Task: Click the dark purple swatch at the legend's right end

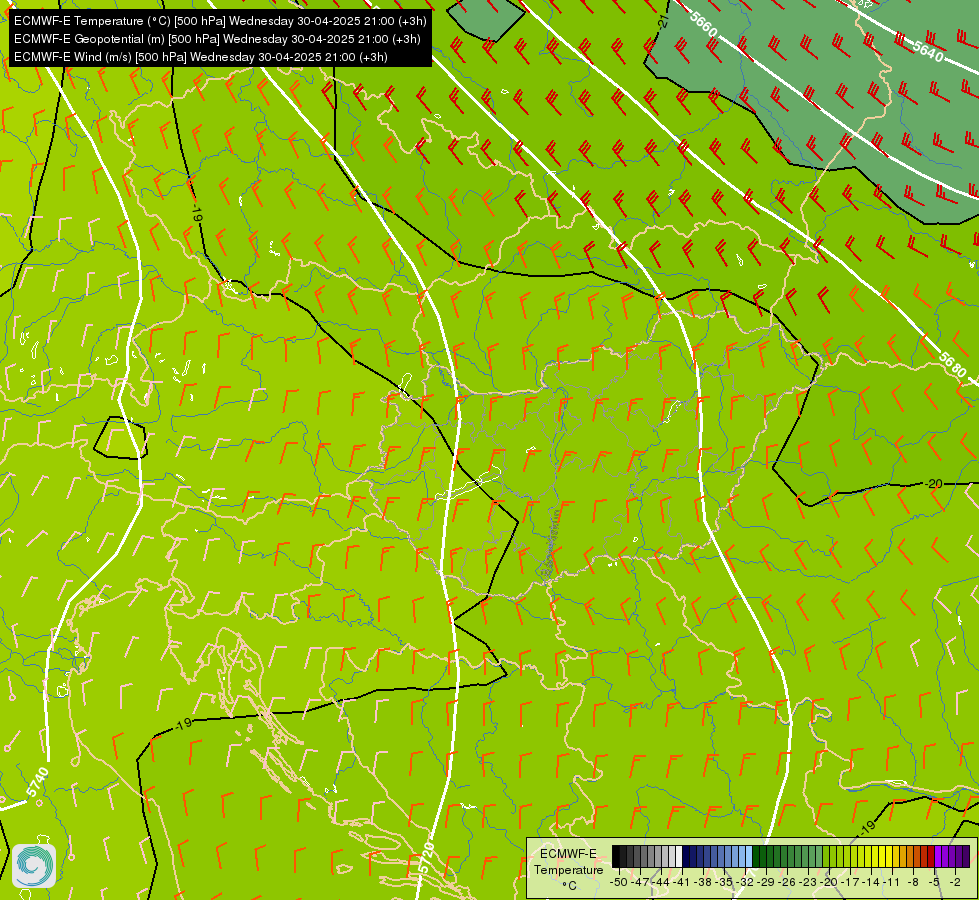Action: click(966, 856)
